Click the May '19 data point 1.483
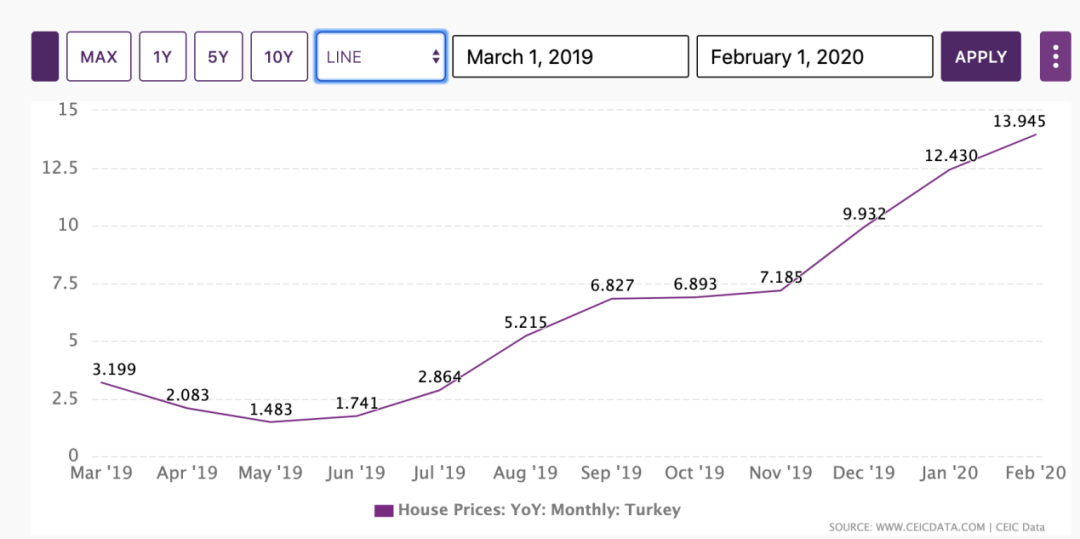This screenshot has height=539, width=1080. click(x=270, y=422)
